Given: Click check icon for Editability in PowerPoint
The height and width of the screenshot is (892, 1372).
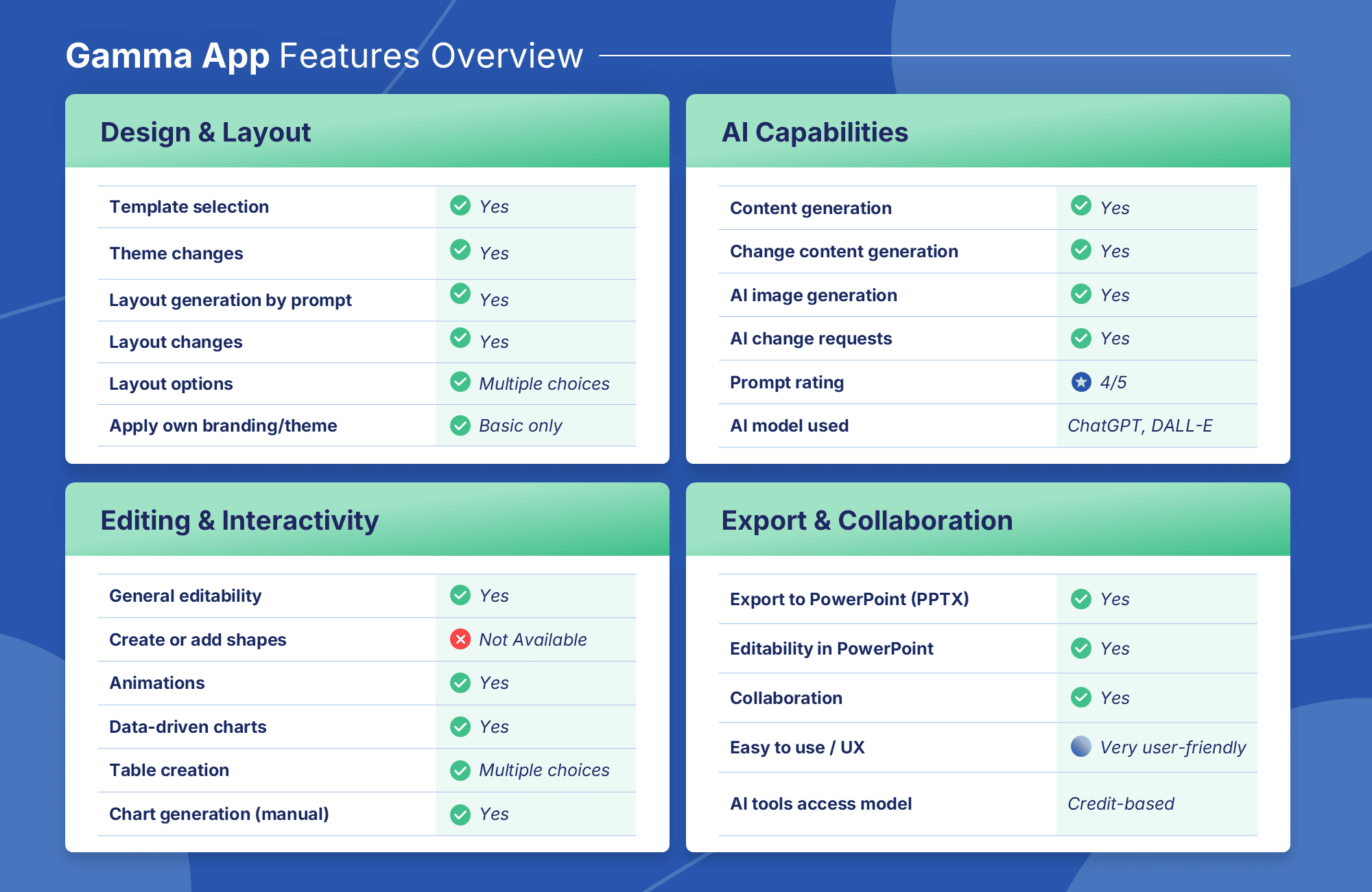Looking at the screenshot, I should coord(1081,648).
